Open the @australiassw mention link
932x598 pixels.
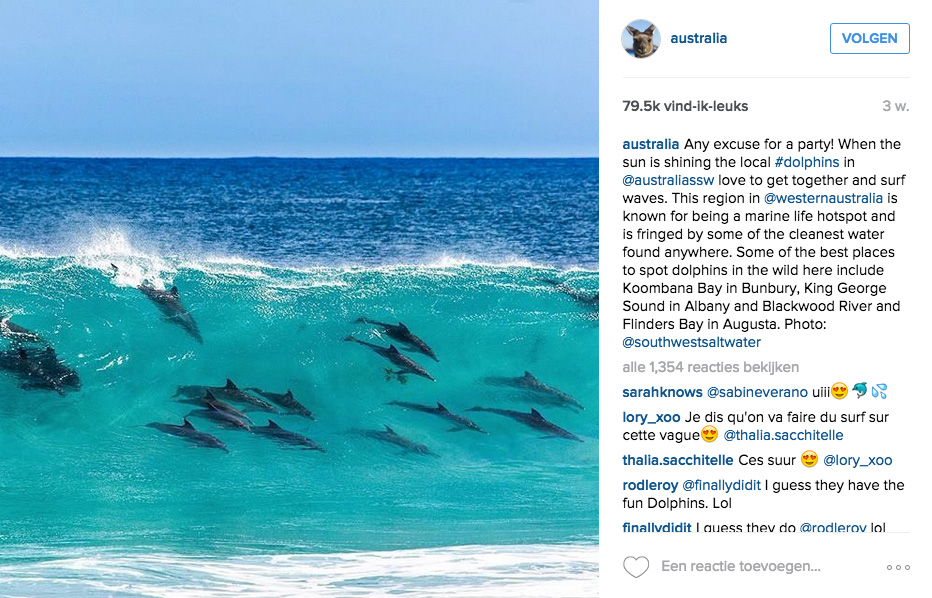[668, 180]
